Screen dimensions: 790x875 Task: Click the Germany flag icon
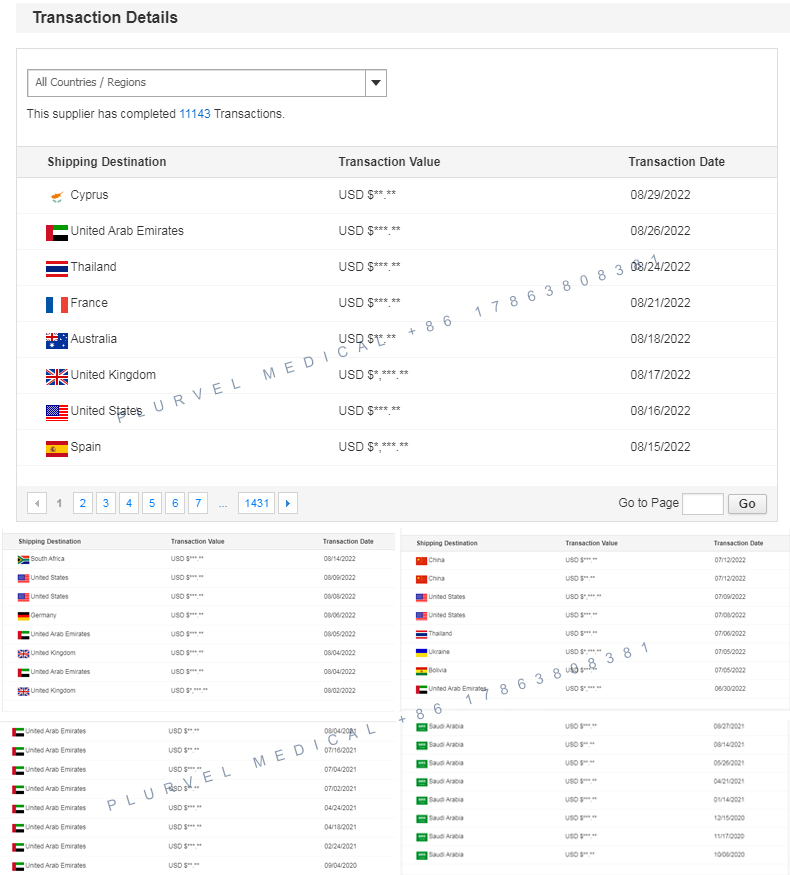23,616
